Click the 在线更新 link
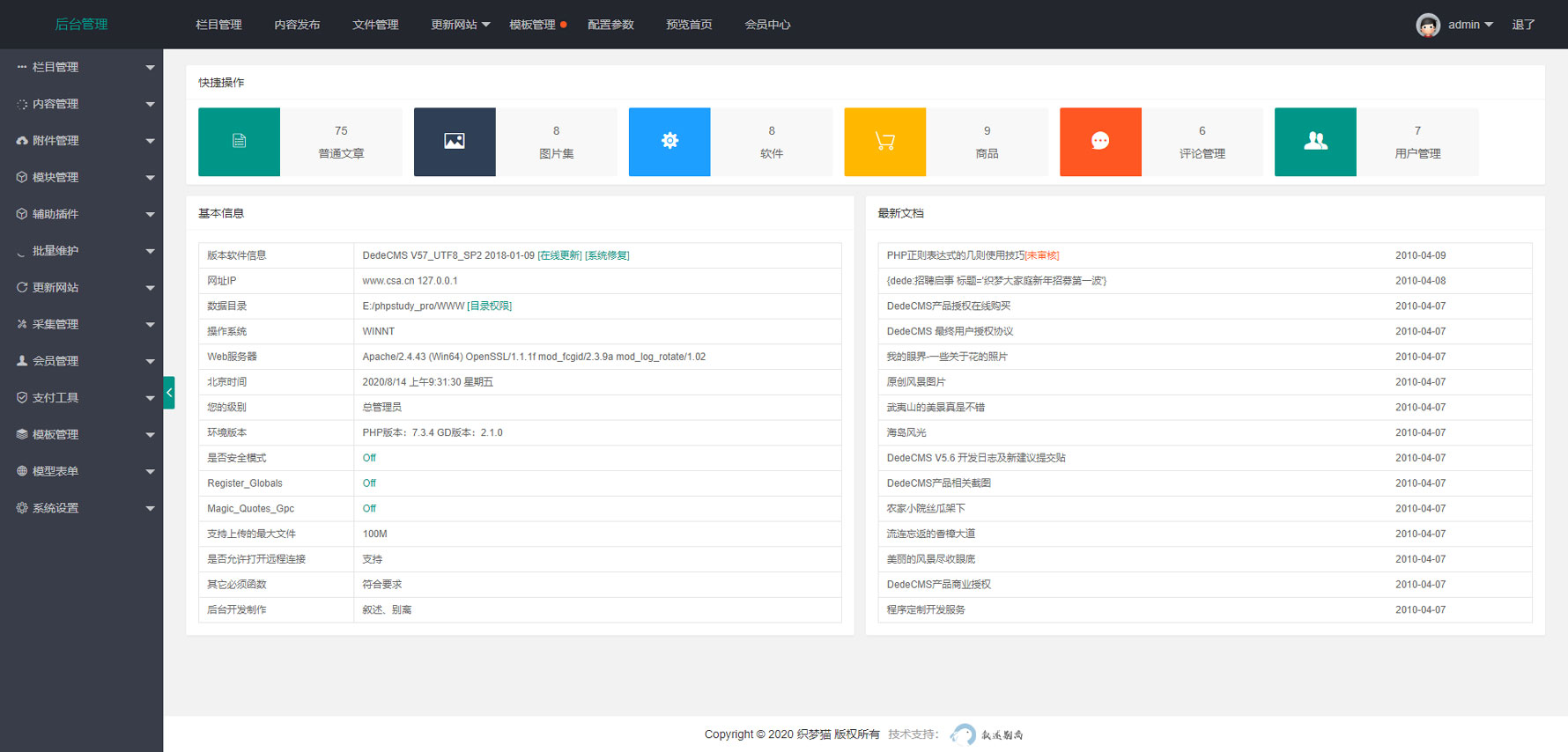Viewport: 1568px width, 752px height. coord(559,255)
